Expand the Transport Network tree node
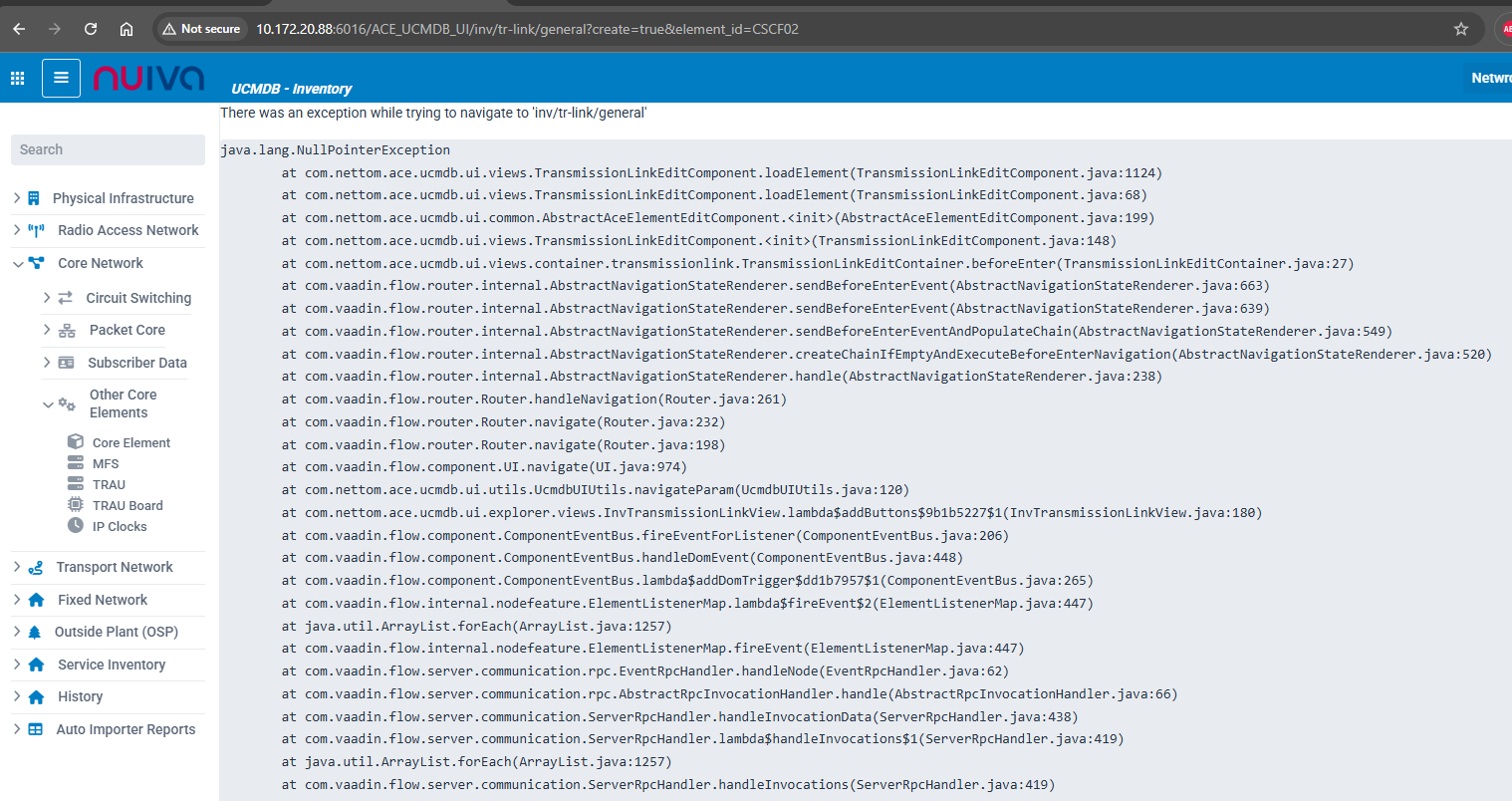Image resolution: width=1512 pixels, height=801 pixels. point(17,567)
